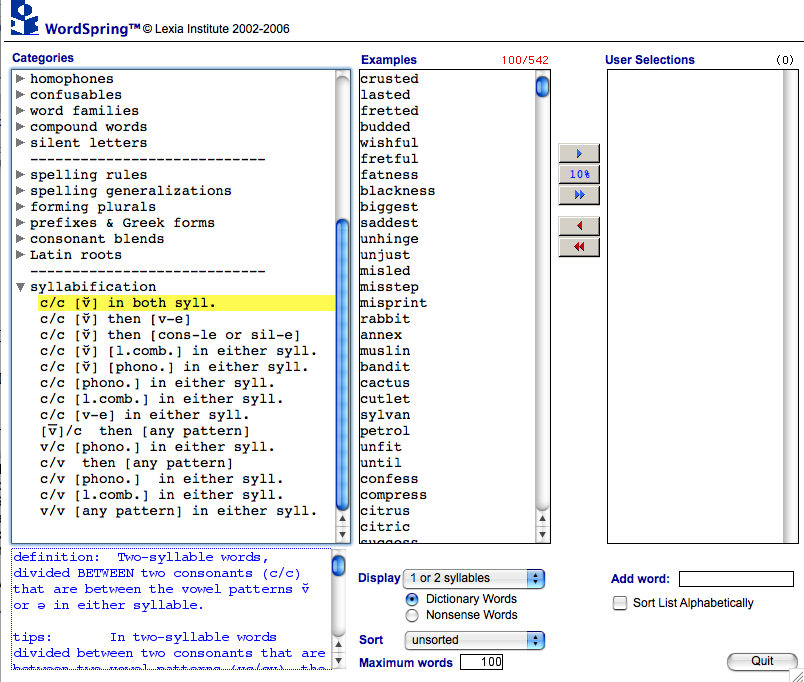This screenshot has width=804, height=682.
Task: Expand the silent letters category
Action: coord(21,142)
